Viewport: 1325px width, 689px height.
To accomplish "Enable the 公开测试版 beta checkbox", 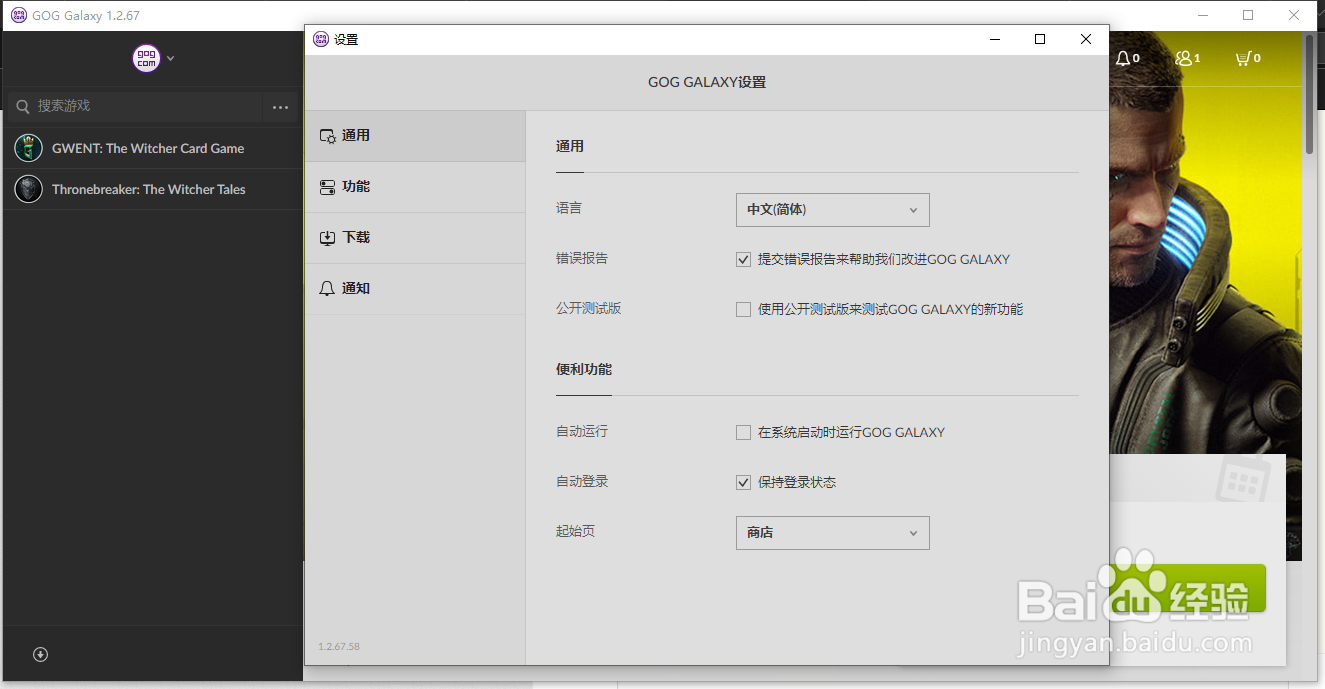I will tap(743, 309).
